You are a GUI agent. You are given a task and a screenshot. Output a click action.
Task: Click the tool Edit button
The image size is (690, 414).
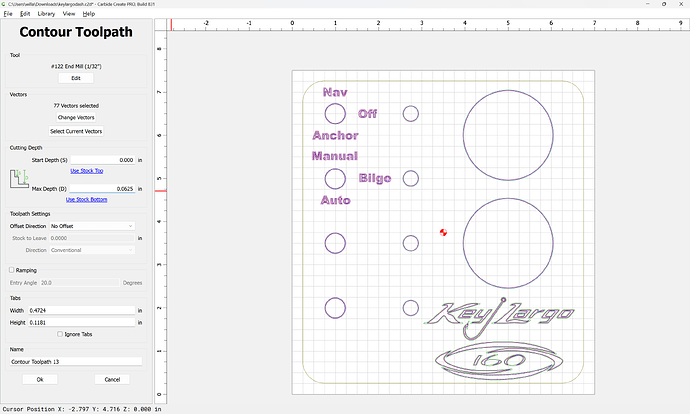[76, 78]
